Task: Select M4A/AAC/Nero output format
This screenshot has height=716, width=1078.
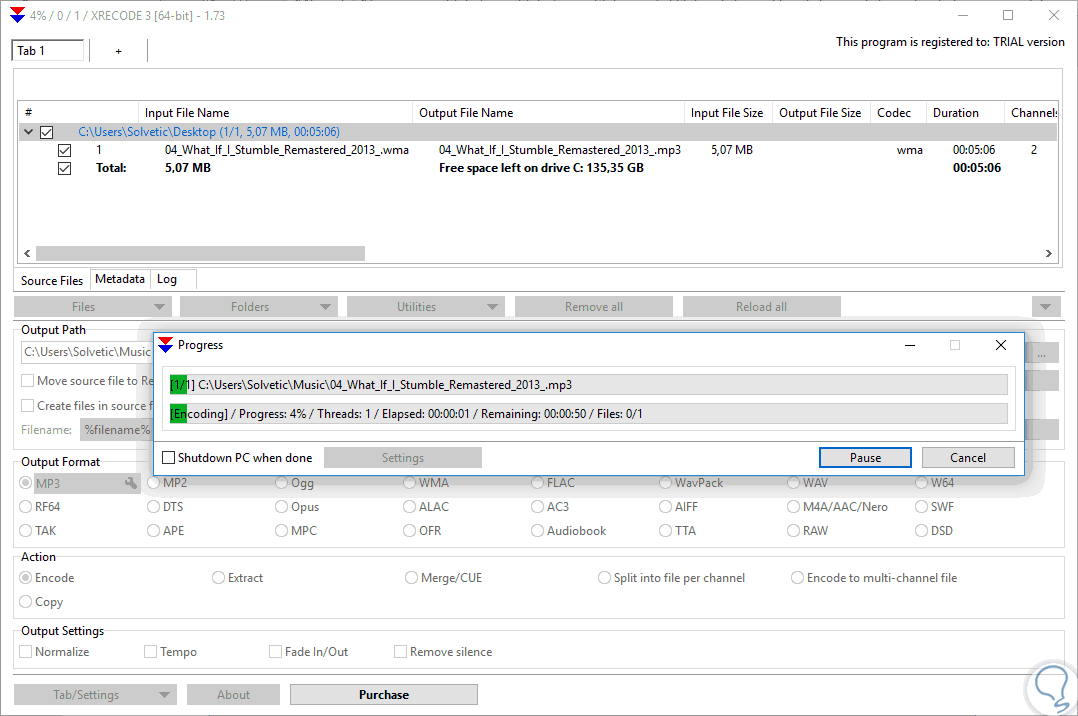Action: [x=793, y=507]
